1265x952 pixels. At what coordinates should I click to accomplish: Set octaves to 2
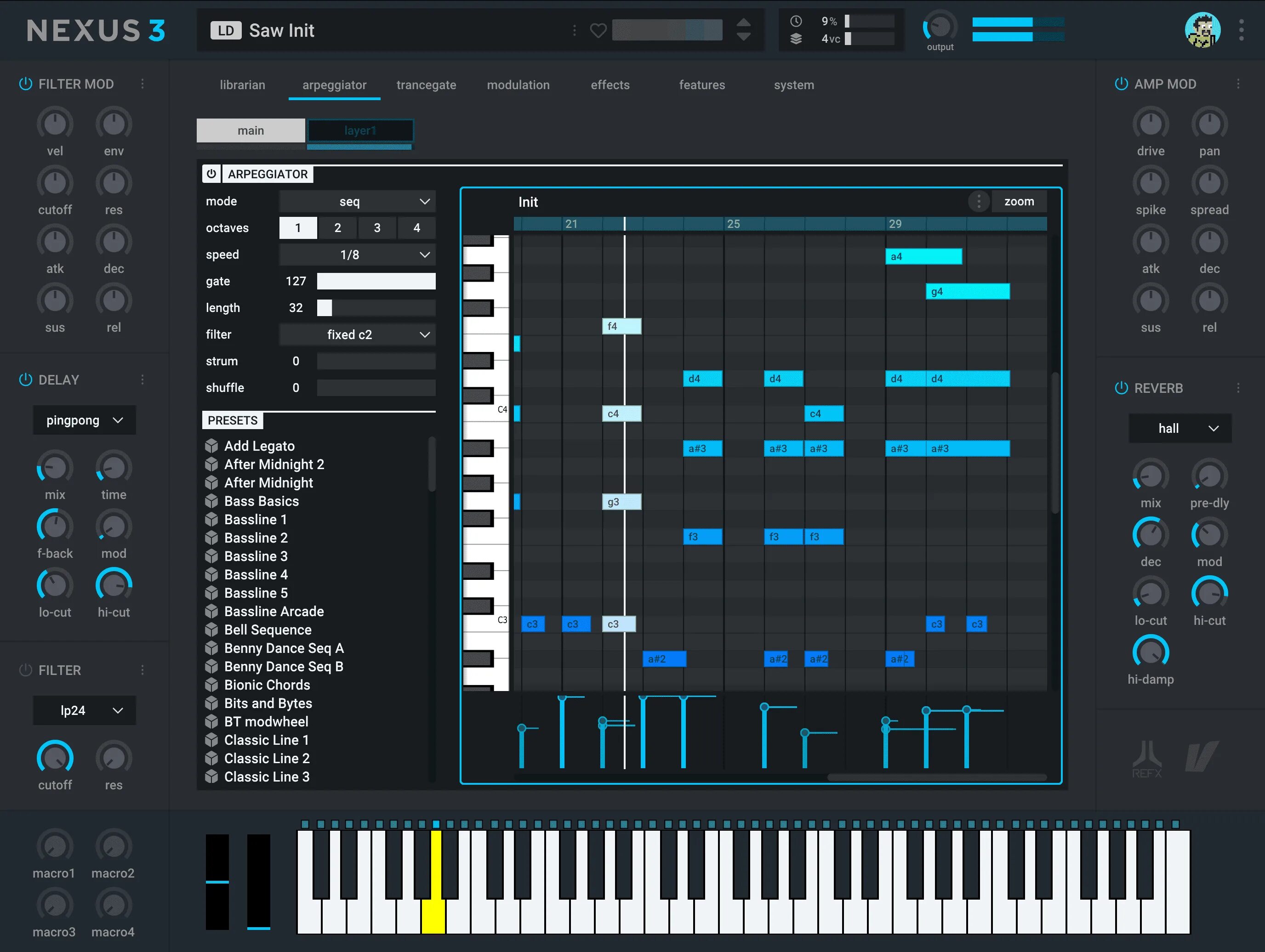[x=337, y=227]
